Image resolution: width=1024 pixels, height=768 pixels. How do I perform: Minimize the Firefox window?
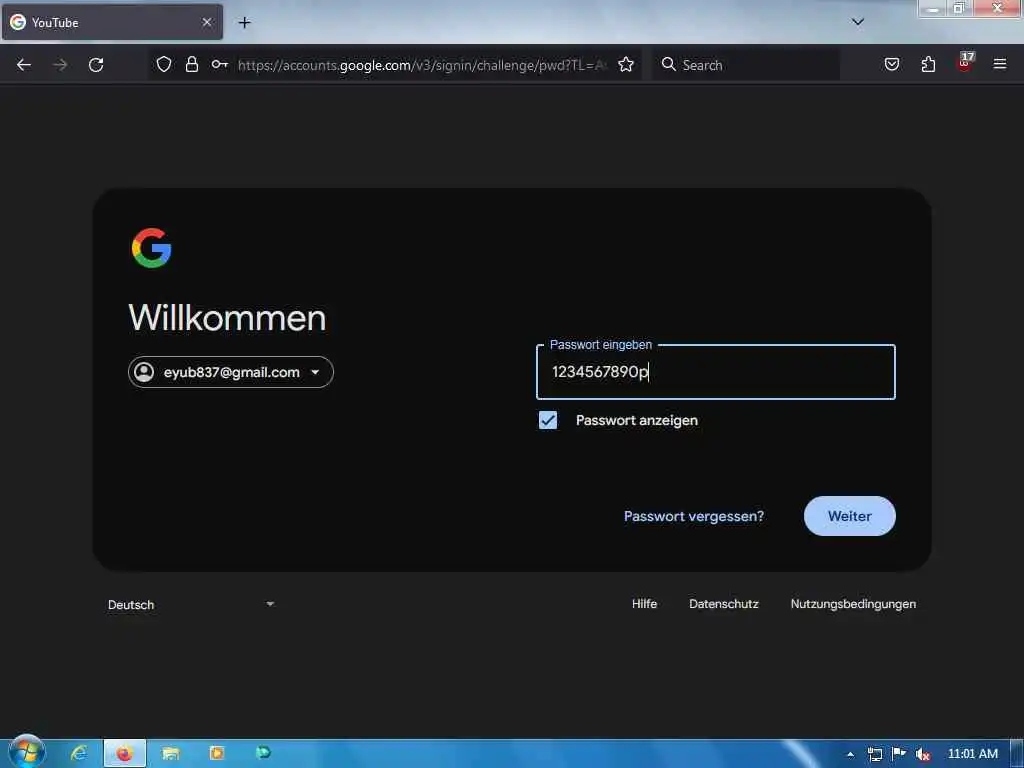coord(933,8)
